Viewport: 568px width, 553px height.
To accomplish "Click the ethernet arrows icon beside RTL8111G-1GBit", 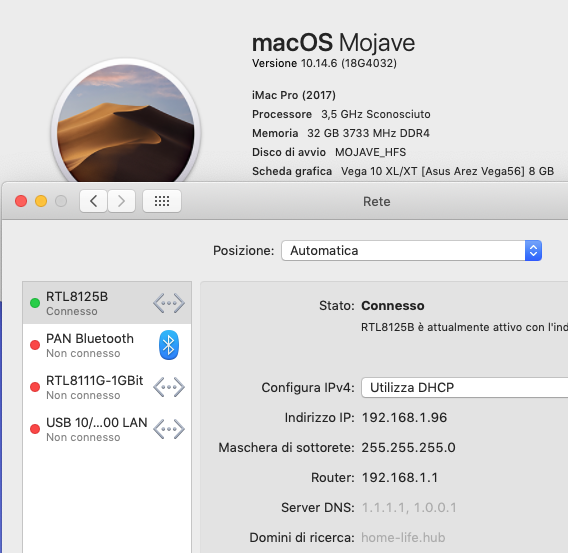I will tap(169, 387).
